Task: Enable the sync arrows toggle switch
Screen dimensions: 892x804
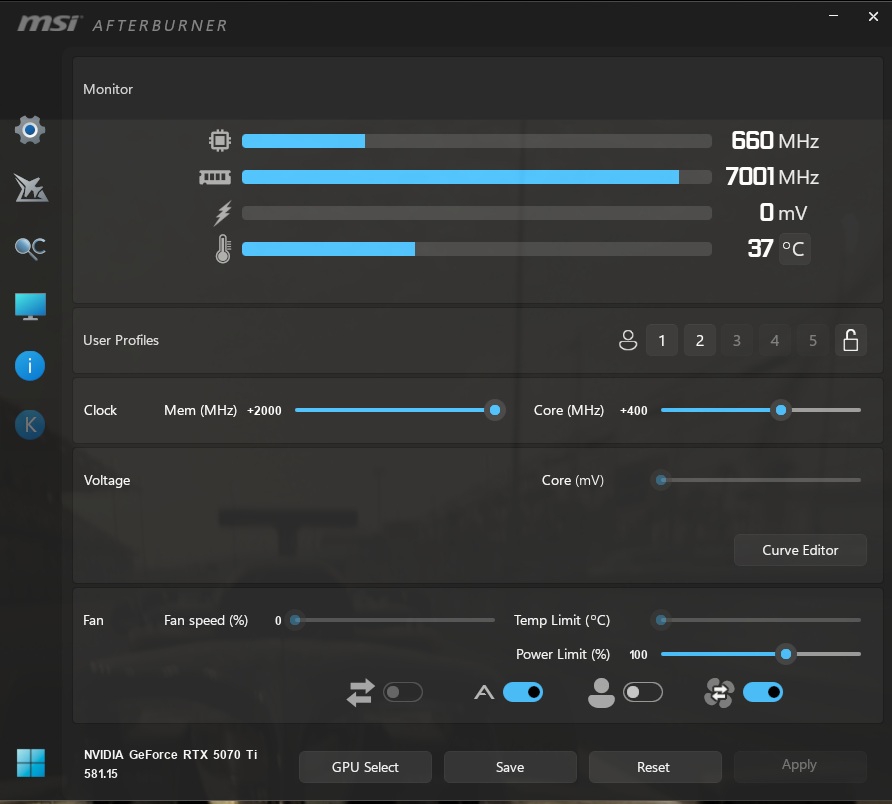Action: [403, 692]
